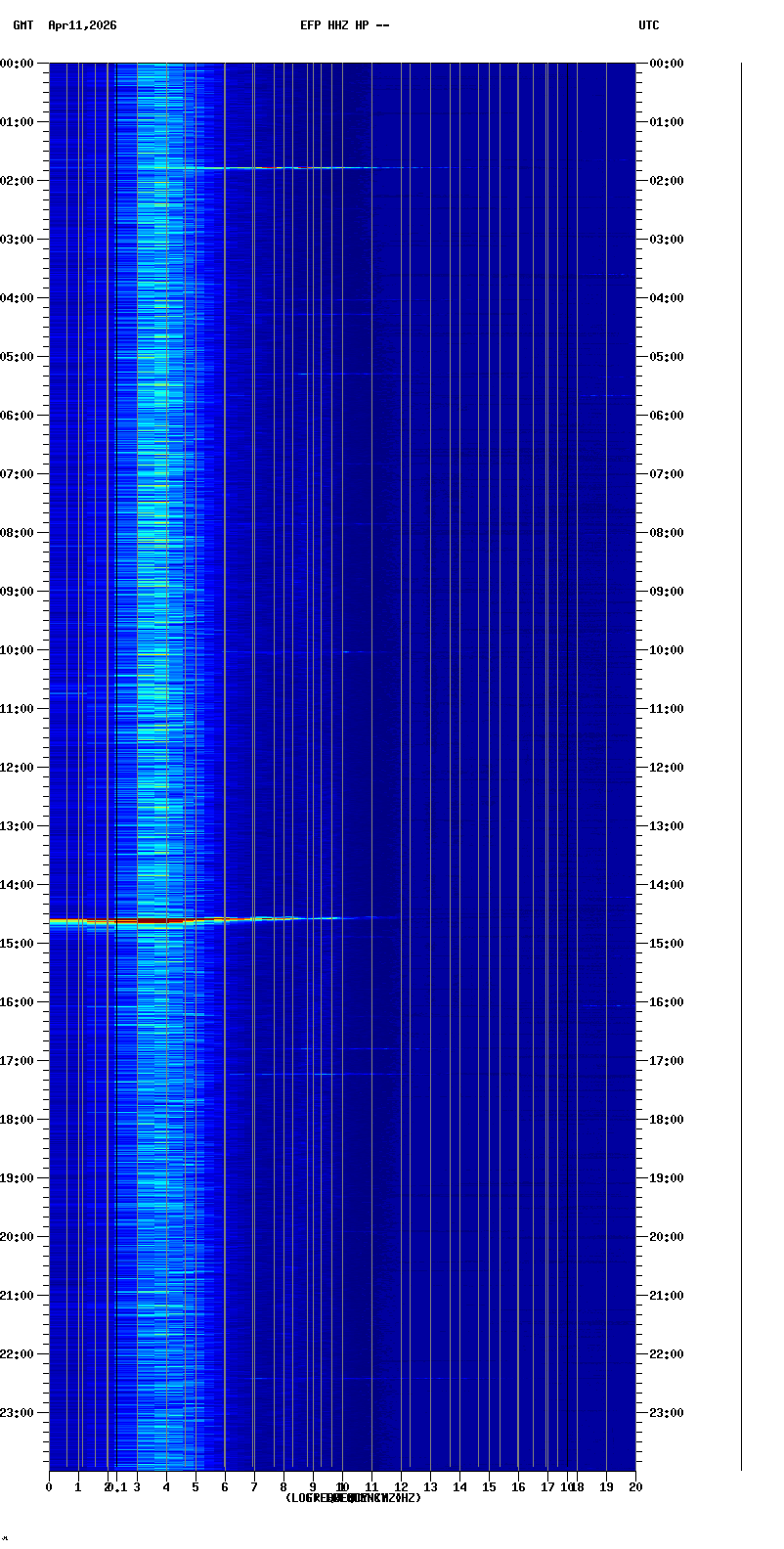This screenshot has height=1549, width=784.
Task: Click the frequency axis caption below the plot
Action: point(353,1498)
